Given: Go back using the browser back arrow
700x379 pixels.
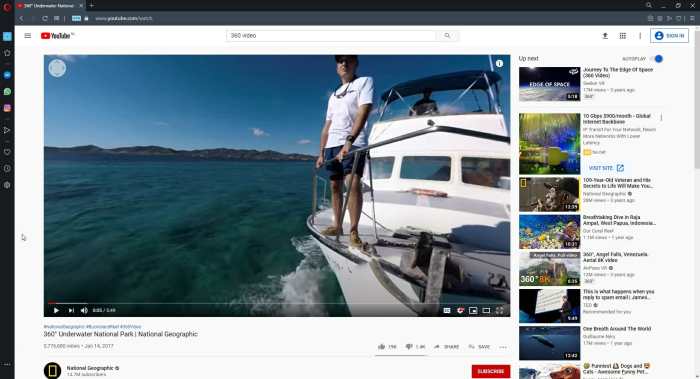Looking at the screenshot, I should tap(21, 18).
